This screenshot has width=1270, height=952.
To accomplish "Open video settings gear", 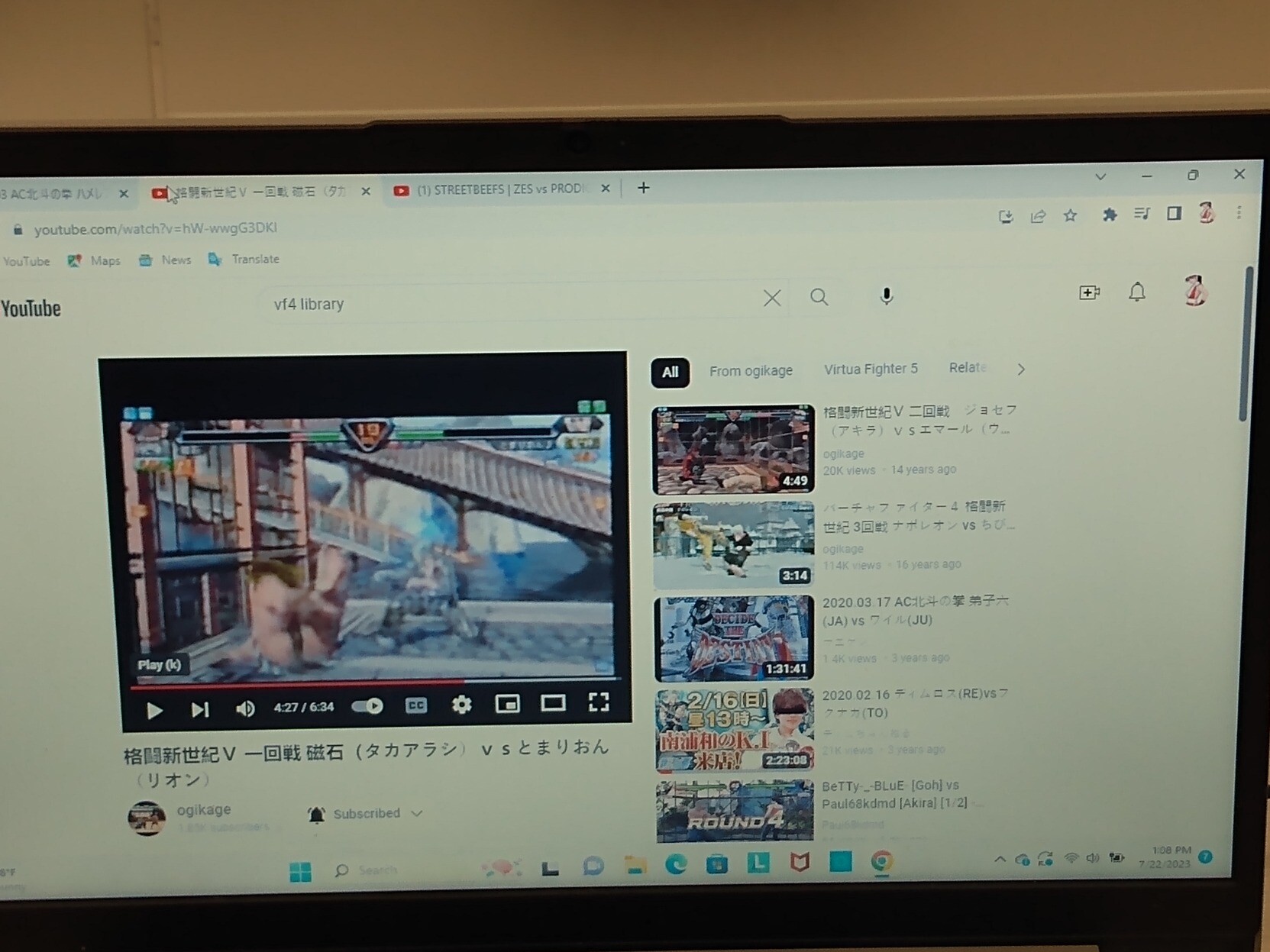I will point(461,705).
